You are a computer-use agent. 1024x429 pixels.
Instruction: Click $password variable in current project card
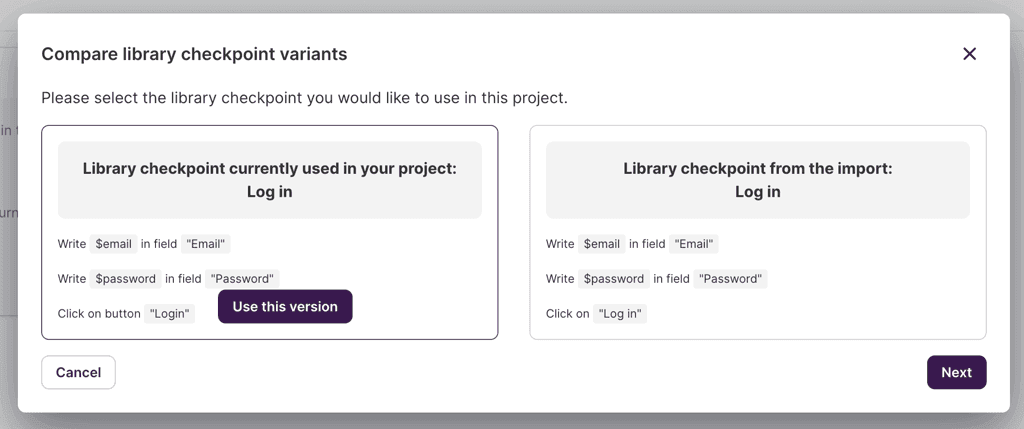click(125, 279)
